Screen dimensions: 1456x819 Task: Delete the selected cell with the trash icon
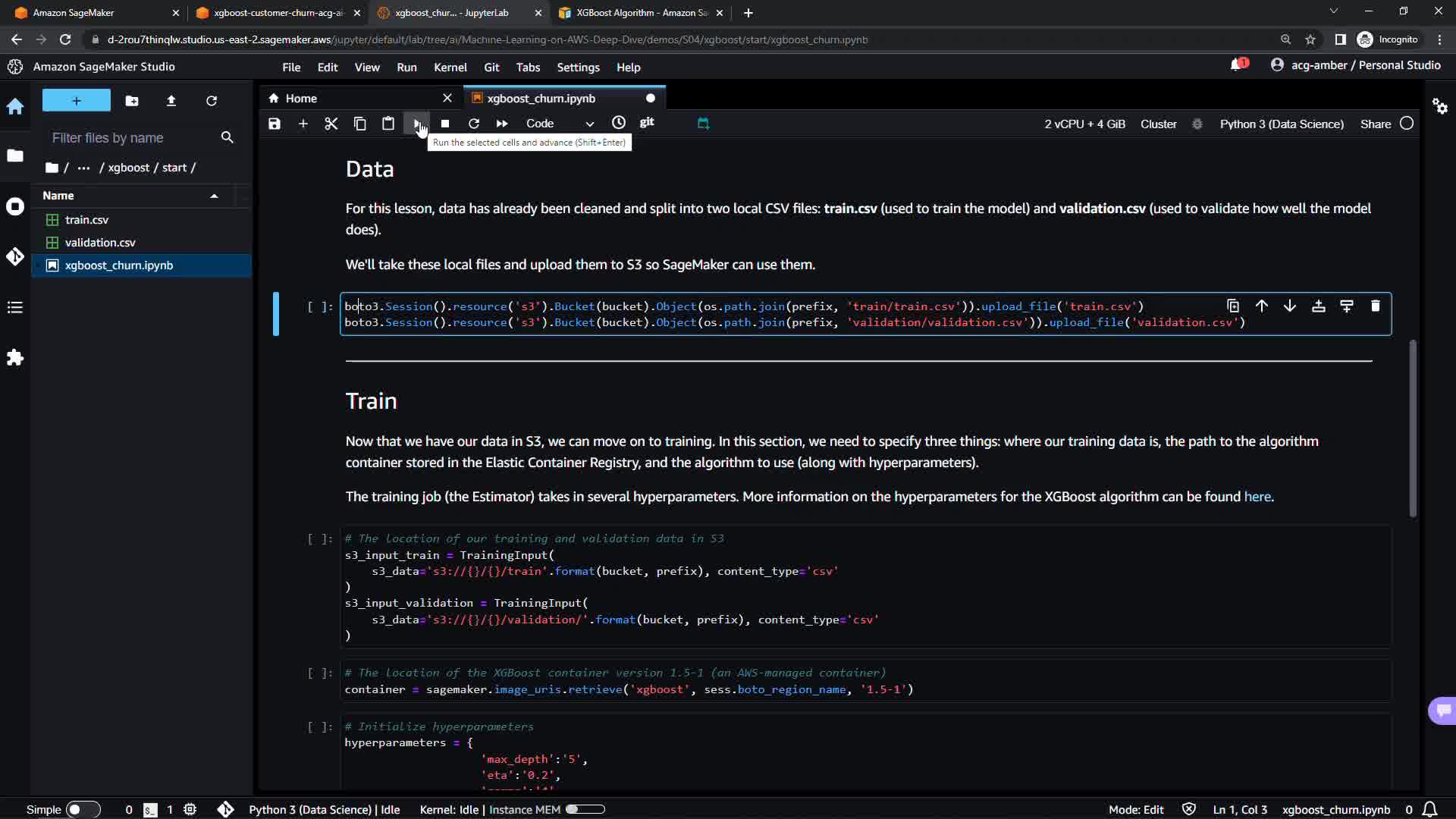point(1375,306)
